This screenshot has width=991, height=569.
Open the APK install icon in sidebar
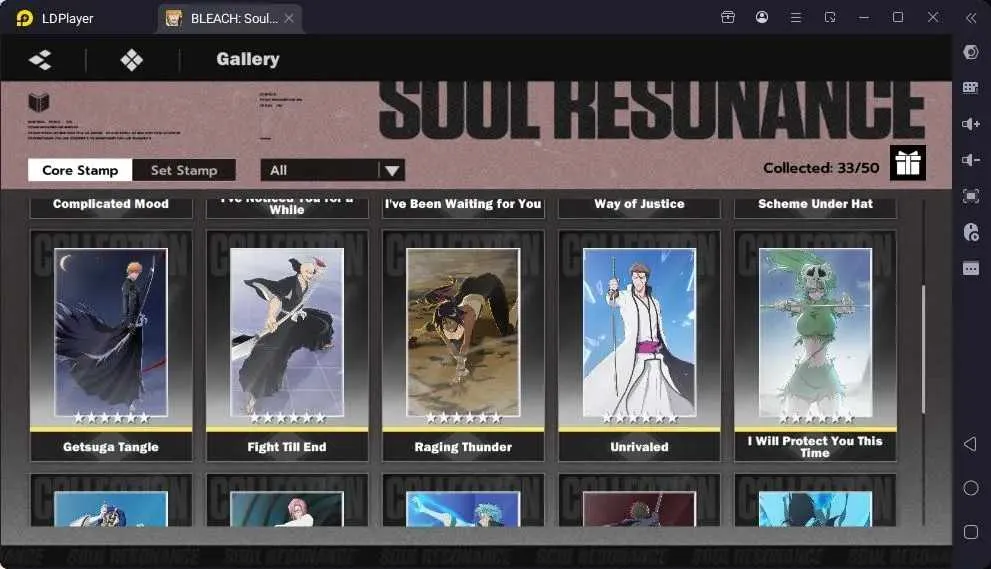[x=971, y=232]
